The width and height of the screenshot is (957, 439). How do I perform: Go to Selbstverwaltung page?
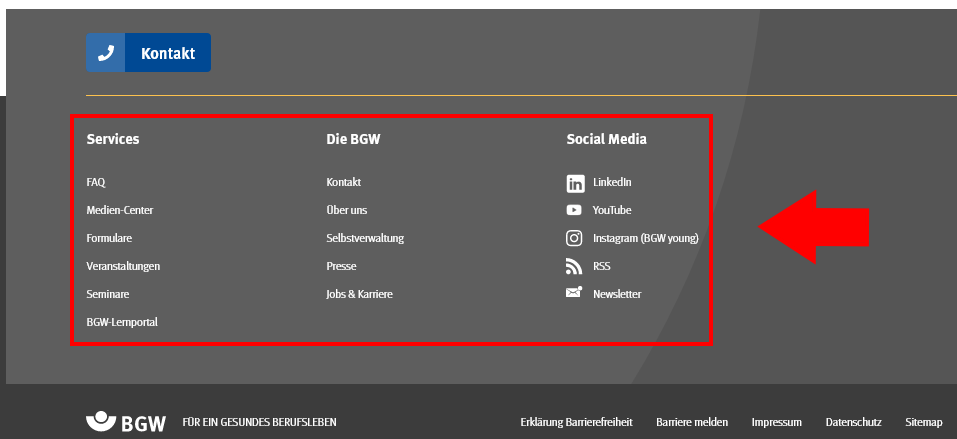tap(365, 238)
